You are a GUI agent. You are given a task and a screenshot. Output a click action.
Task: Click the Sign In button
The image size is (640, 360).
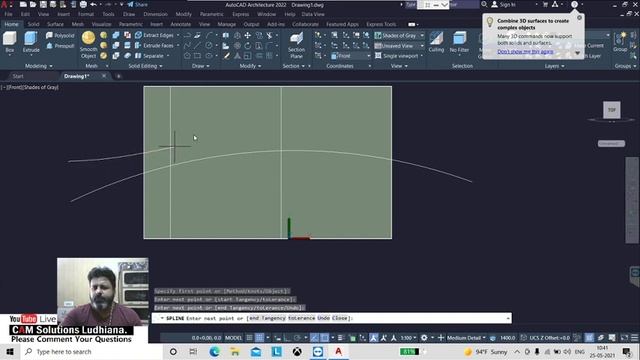point(504,4)
